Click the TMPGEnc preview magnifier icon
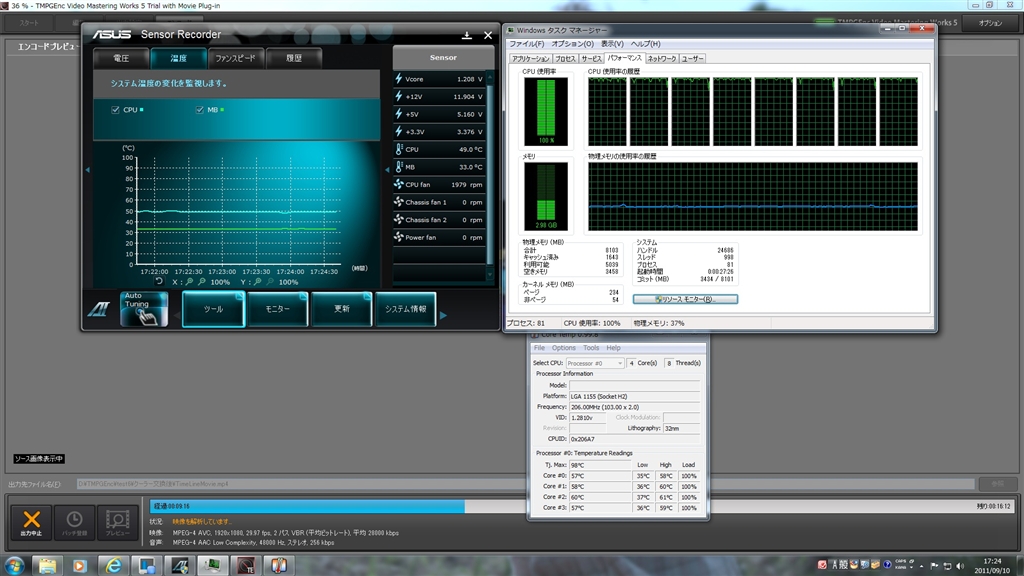Viewport: 1024px width, 576px height. (x=118, y=522)
